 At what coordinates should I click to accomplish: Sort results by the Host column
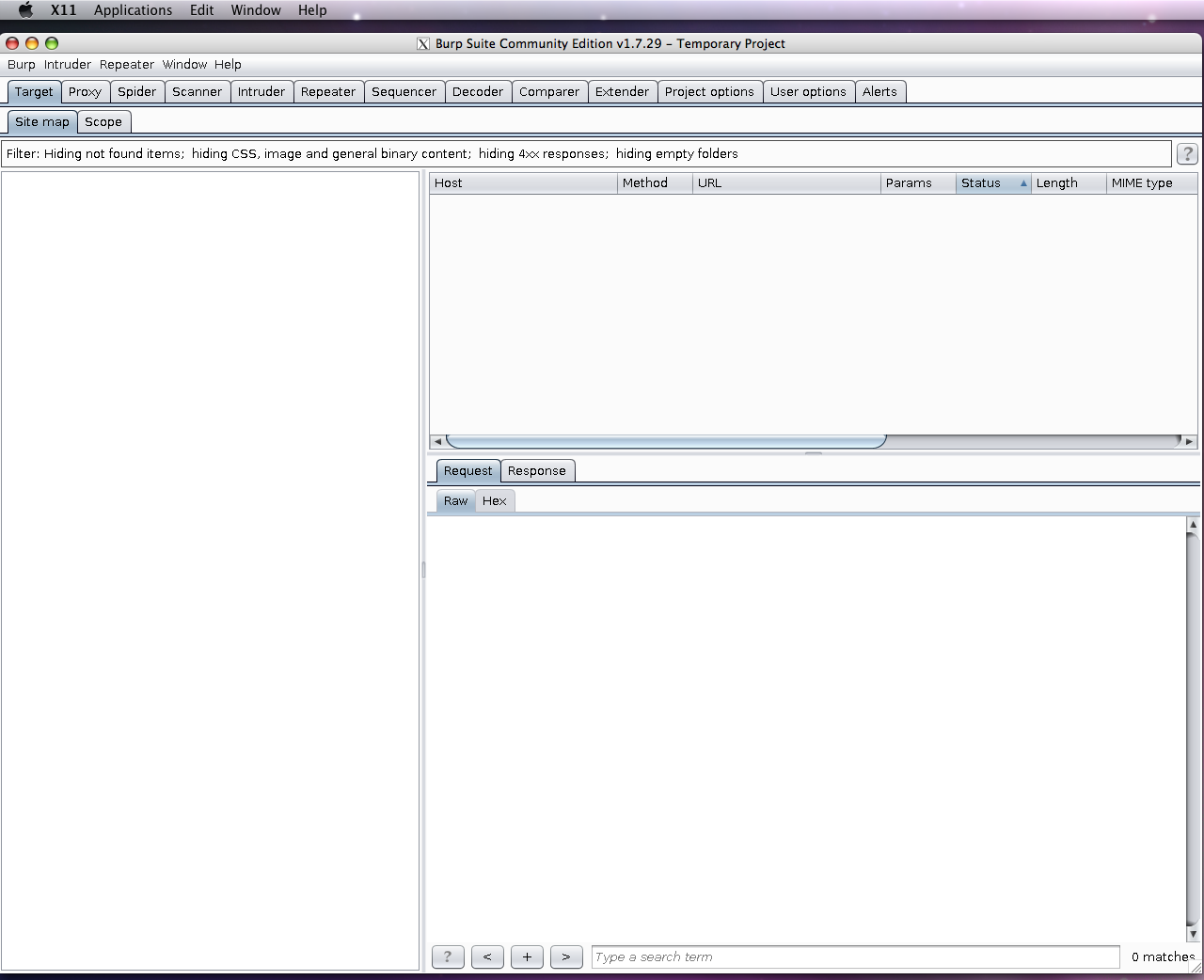449,182
